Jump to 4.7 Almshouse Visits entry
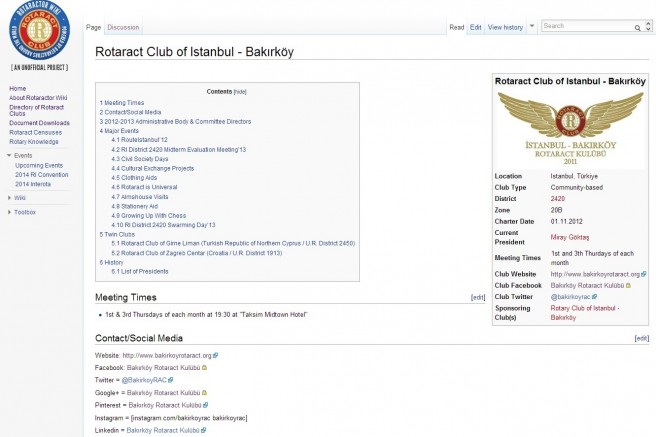Image resolution: width=656 pixels, height=437 pixels. tap(140, 197)
